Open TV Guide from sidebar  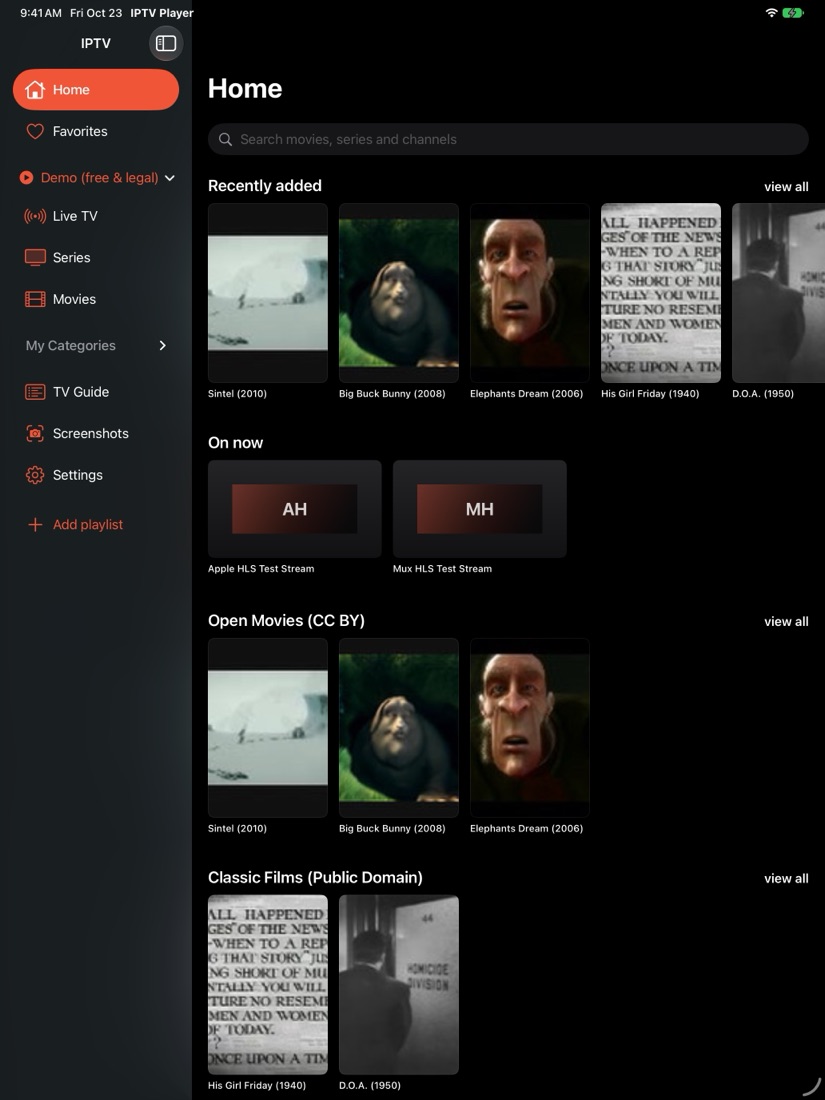95,391
